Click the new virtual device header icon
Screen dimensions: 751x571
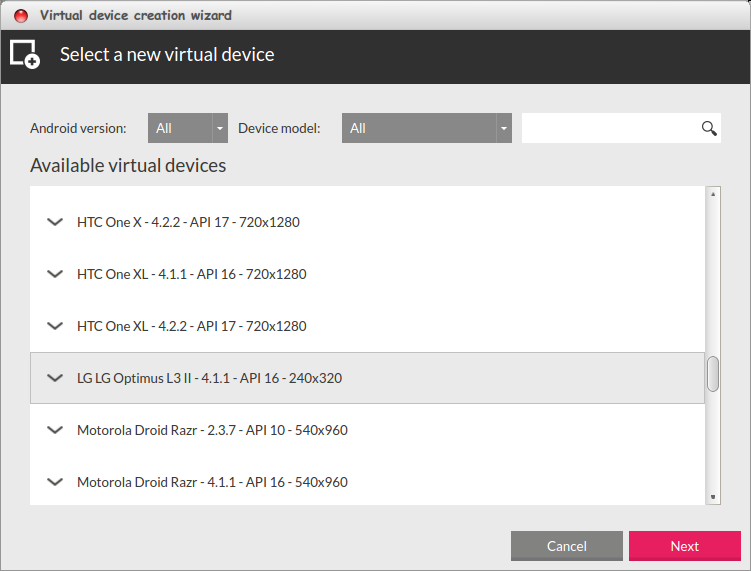click(25, 54)
